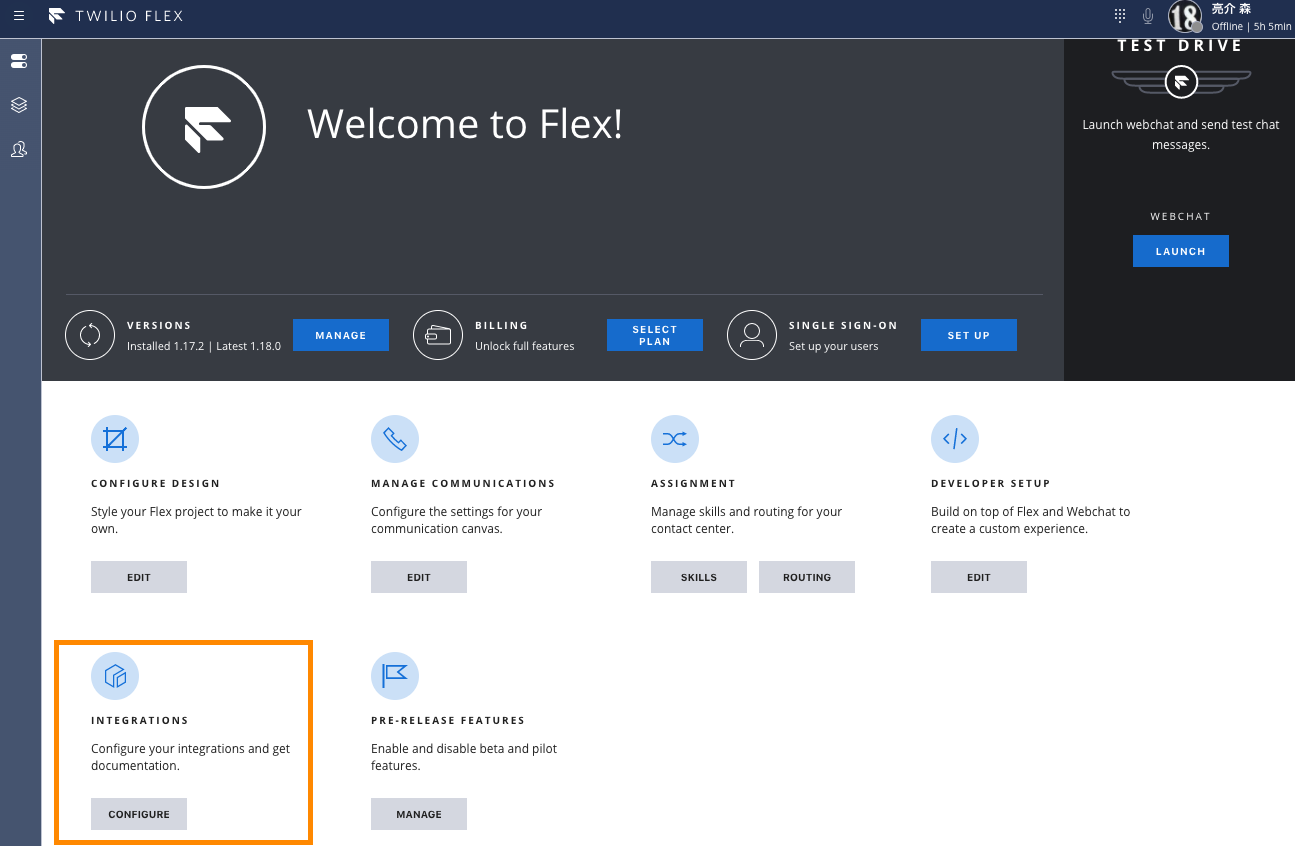Click the Configure Design crop icon
The width and height of the screenshot is (1295, 846).
click(x=115, y=438)
